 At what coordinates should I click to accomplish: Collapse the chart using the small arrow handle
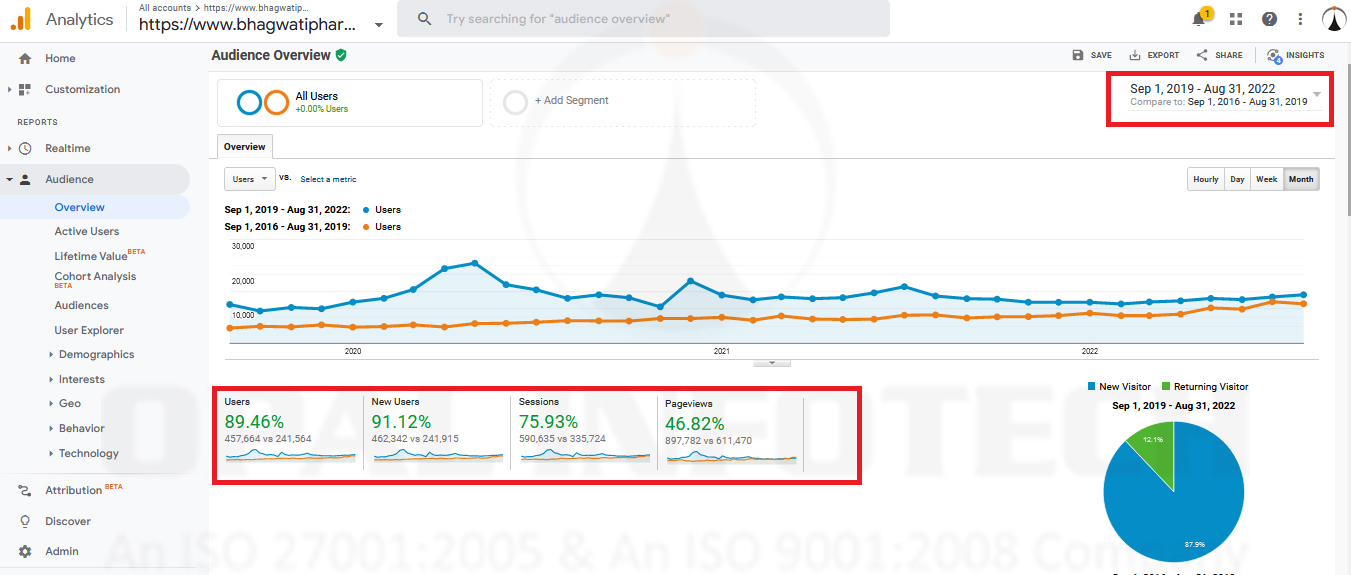[x=772, y=363]
